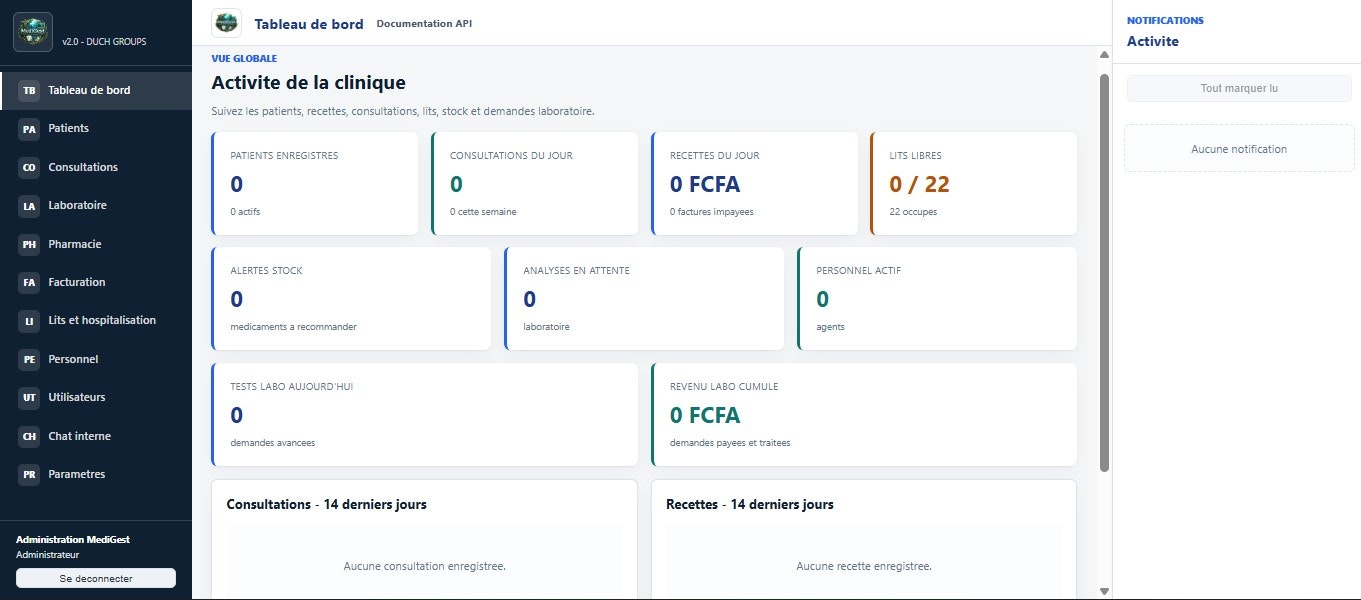
Task: Click the page scrollbar down arrow
Action: [x=1104, y=591]
